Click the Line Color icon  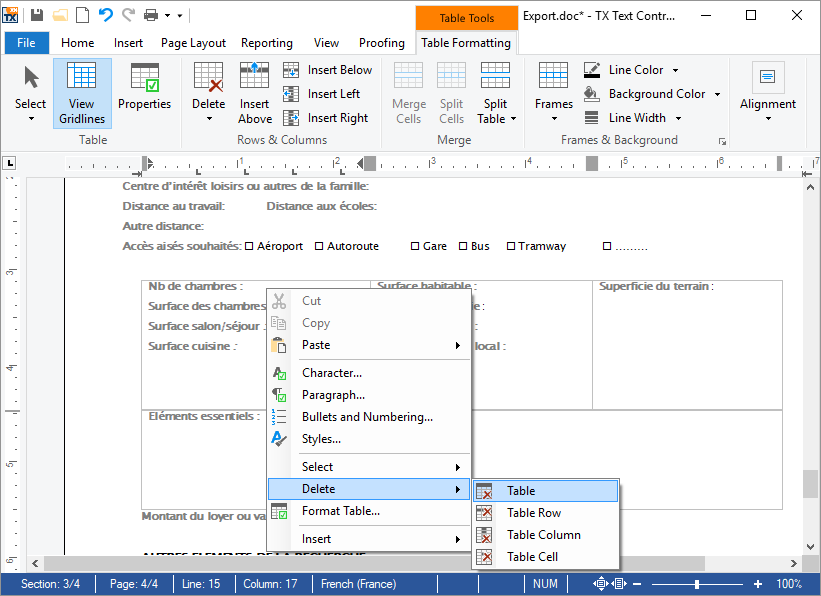pos(592,70)
